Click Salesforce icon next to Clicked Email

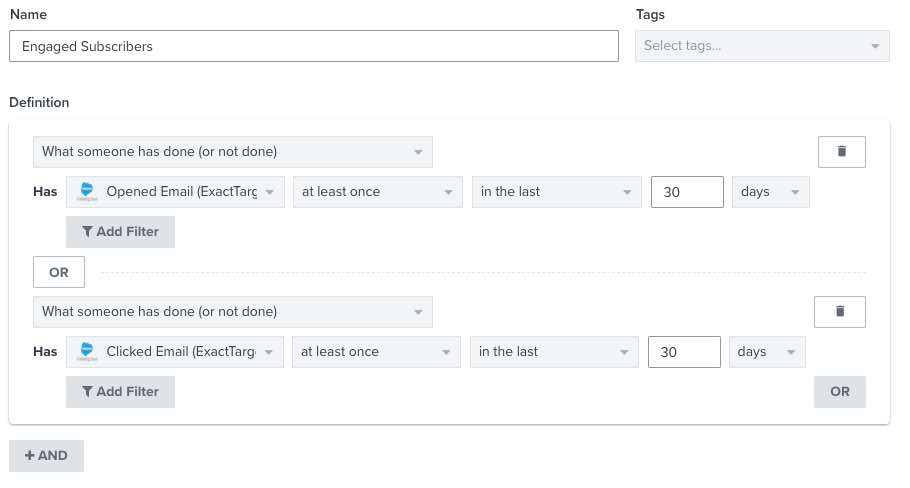[87, 352]
